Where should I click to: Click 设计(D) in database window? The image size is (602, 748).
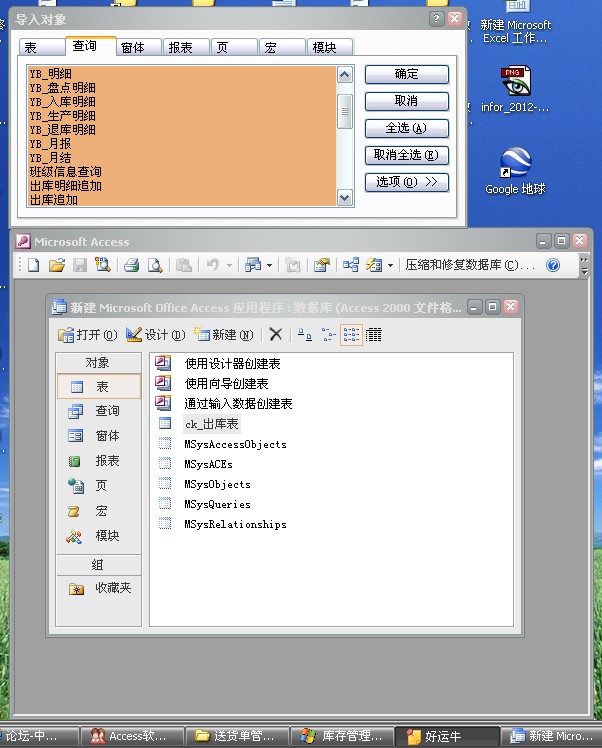coord(156,335)
